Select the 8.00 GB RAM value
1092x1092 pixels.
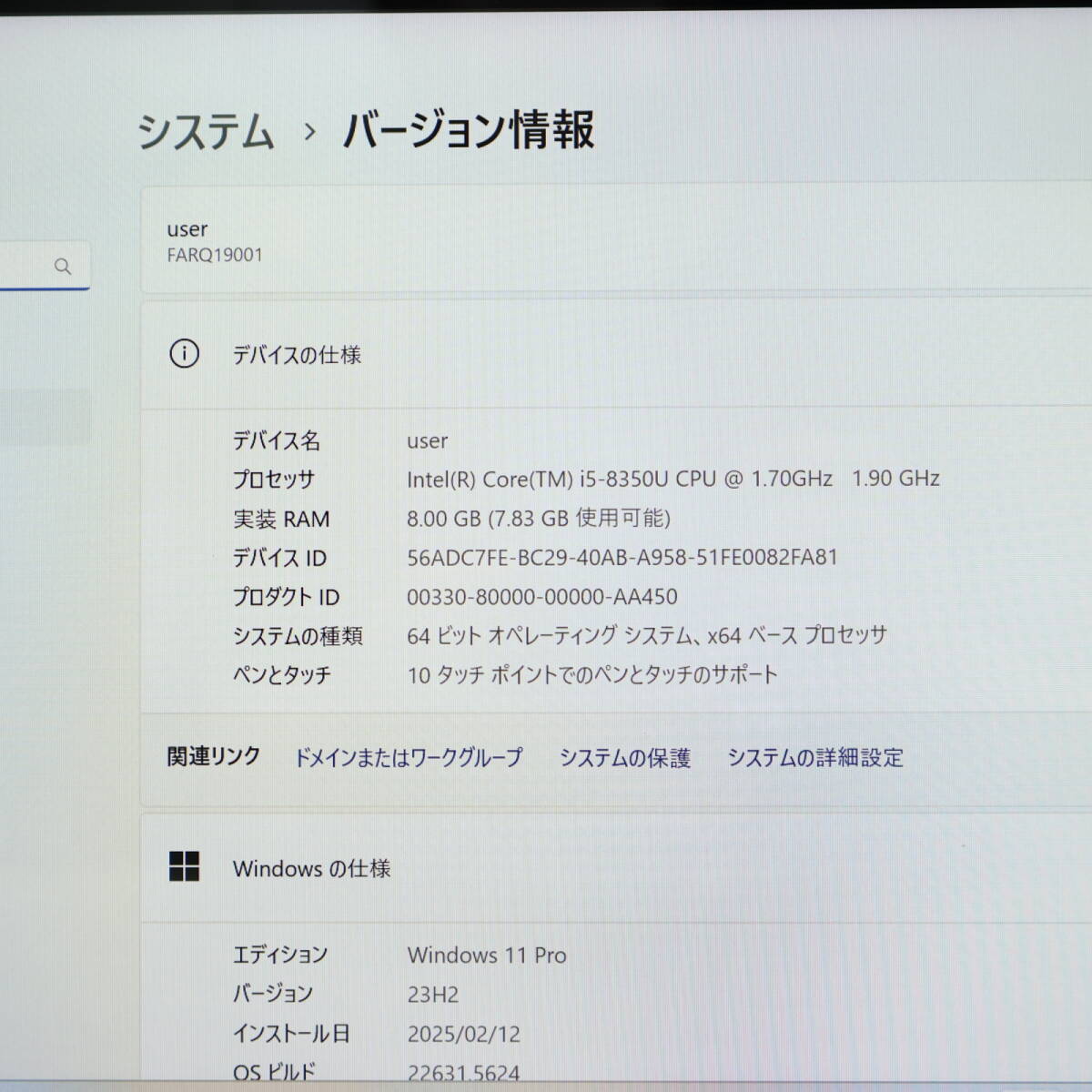pos(539,518)
